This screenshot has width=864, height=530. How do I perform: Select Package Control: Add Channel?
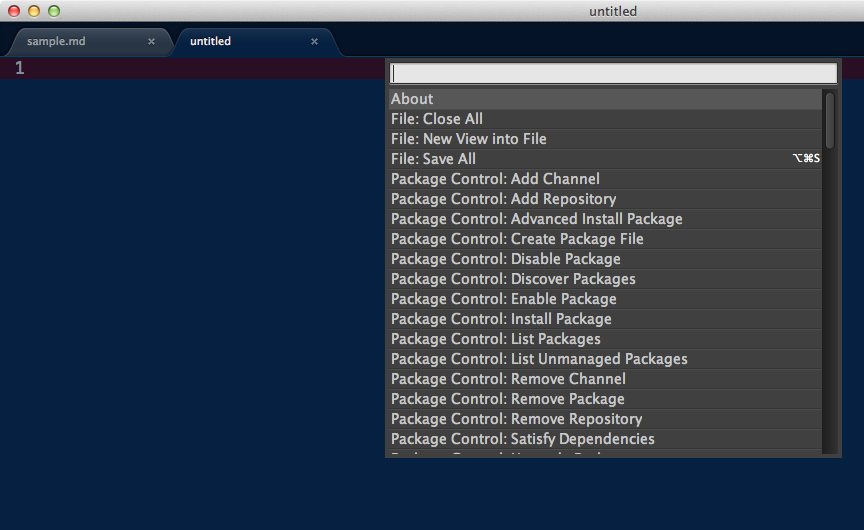(x=606, y=179)
